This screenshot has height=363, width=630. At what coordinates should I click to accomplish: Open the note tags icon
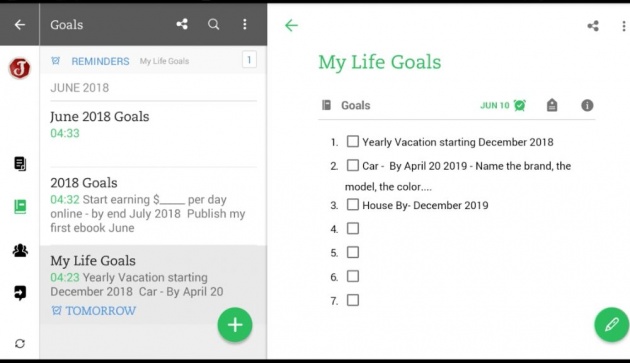coord(552,105)
